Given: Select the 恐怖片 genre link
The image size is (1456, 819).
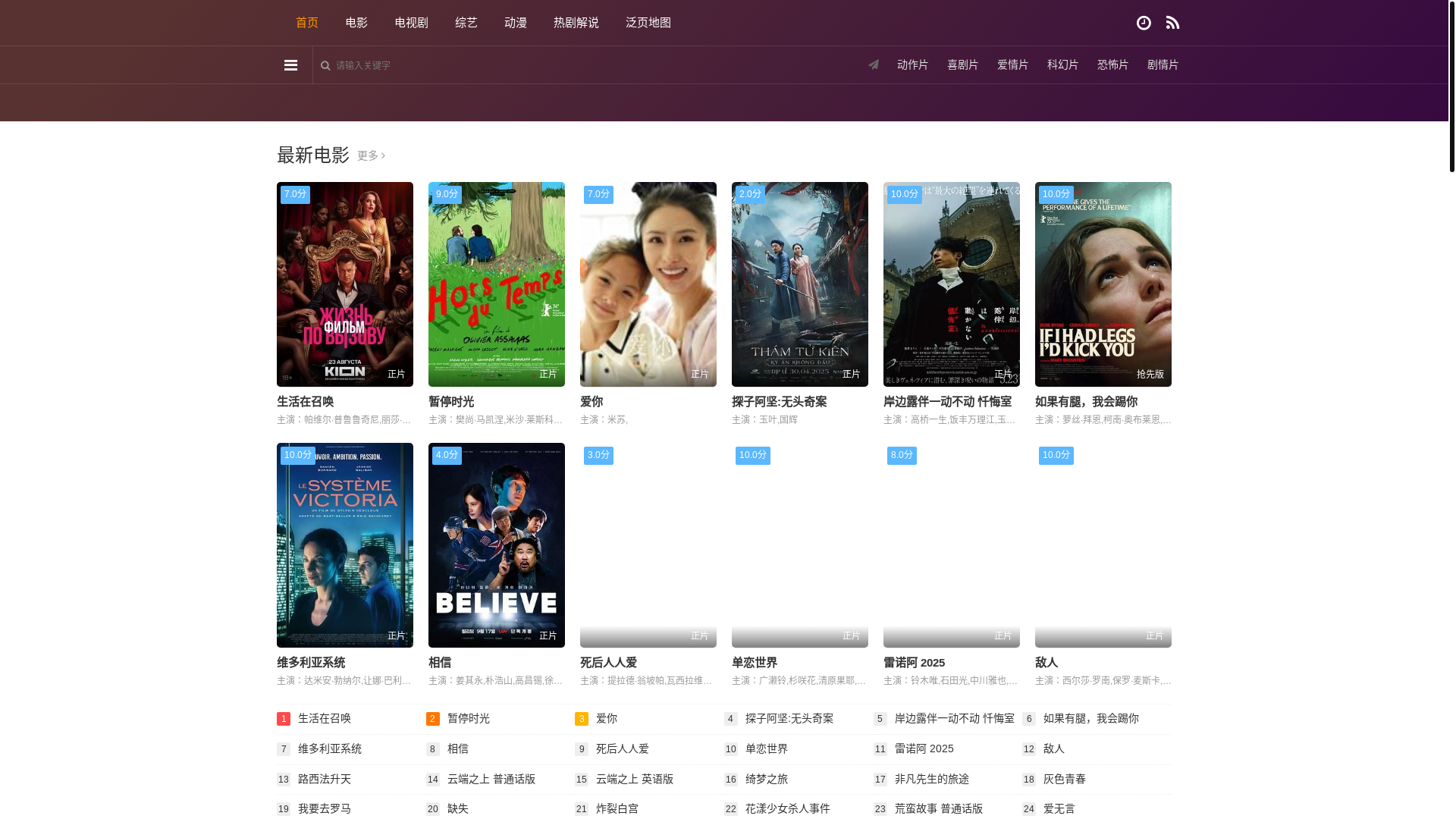Looking at the screenshot, I should [1112, 64].
